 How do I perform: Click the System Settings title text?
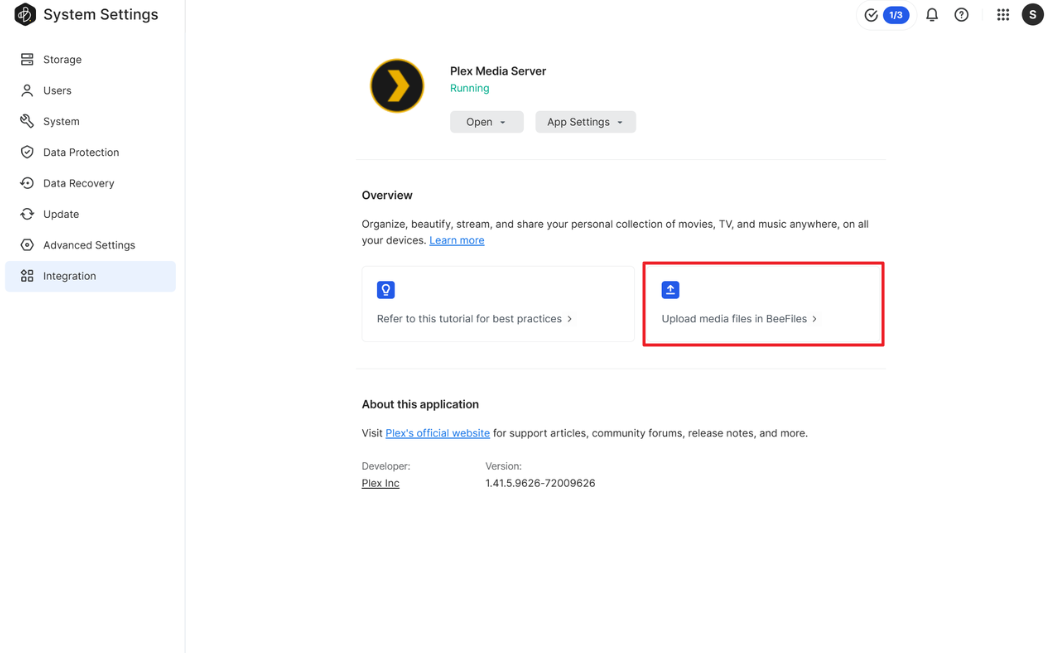click(101, 15)
